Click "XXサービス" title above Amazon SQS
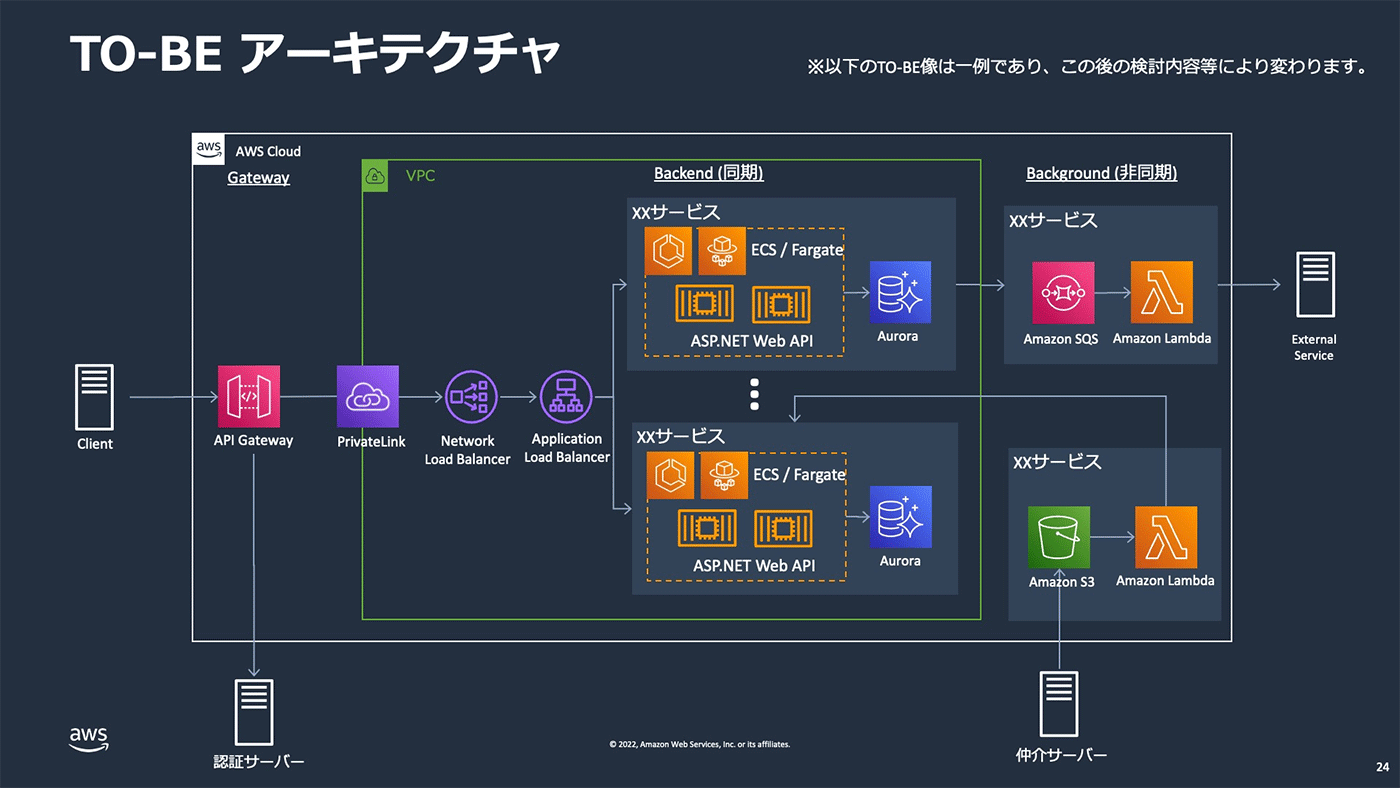This screenshot has height=788, width=1400. pos(1053,220)
